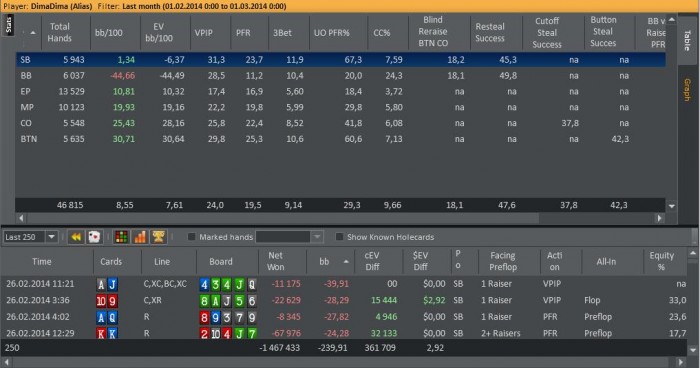Image resolution: width=700 pixels, height=368 pixels.
Task: Enable the Marked hands checkbox
Action: [192, 237]
